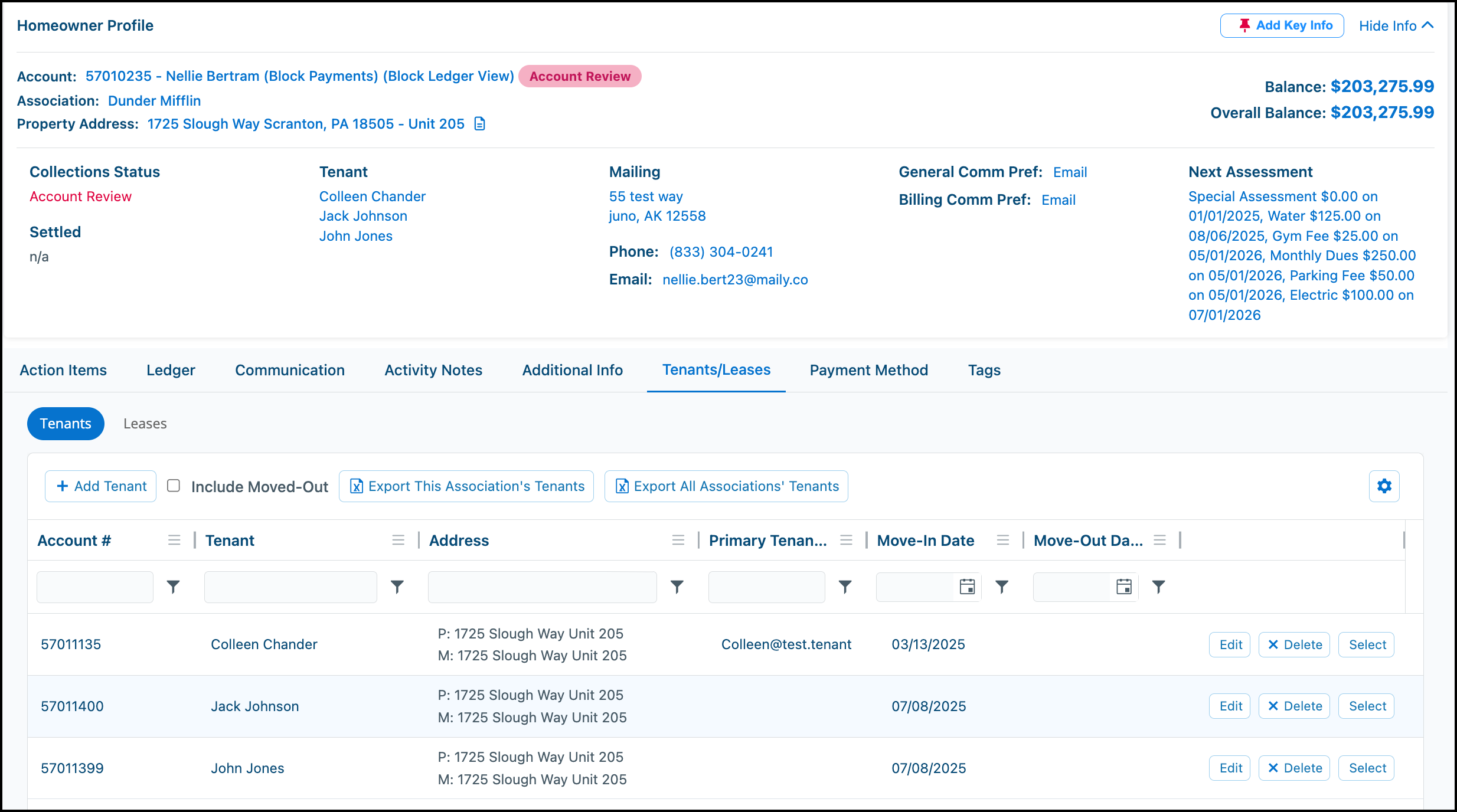
Task: Toggle the Include Moved-Out checkbox
Action: 174,486
